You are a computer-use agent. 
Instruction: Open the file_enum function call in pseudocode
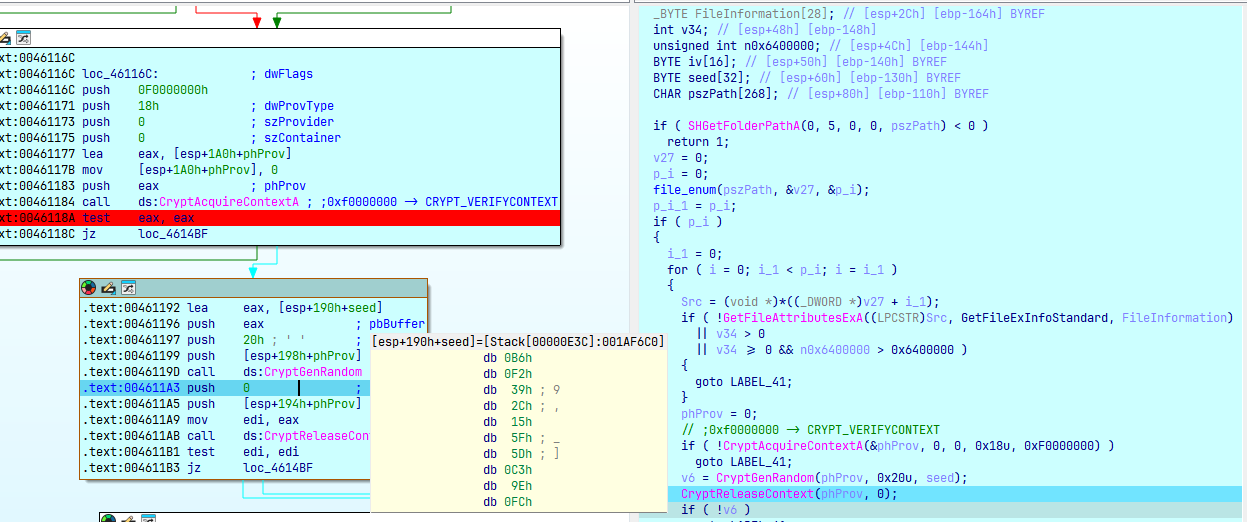tap(682, 190)
